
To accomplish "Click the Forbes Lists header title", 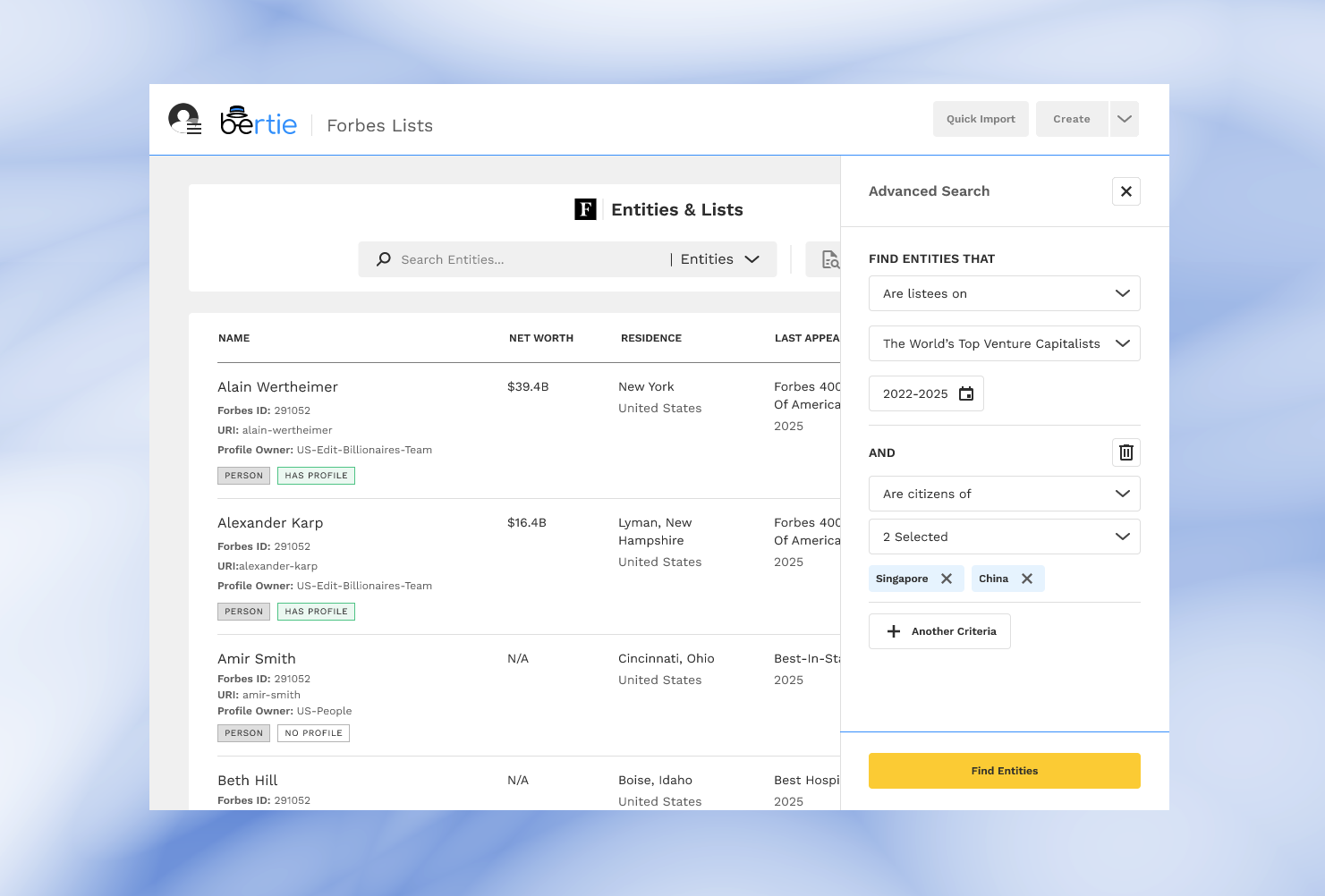I will [380, 126].
